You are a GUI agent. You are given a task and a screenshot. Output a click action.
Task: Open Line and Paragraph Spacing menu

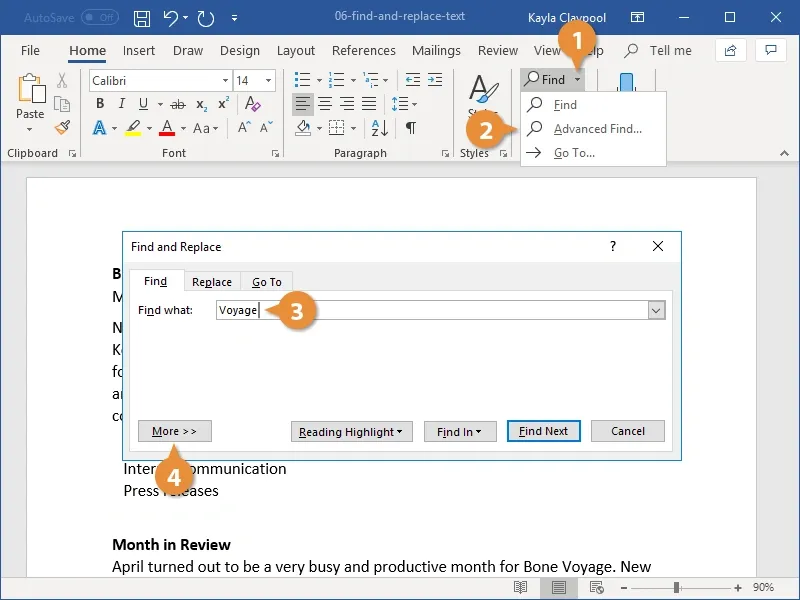(404, 104)
